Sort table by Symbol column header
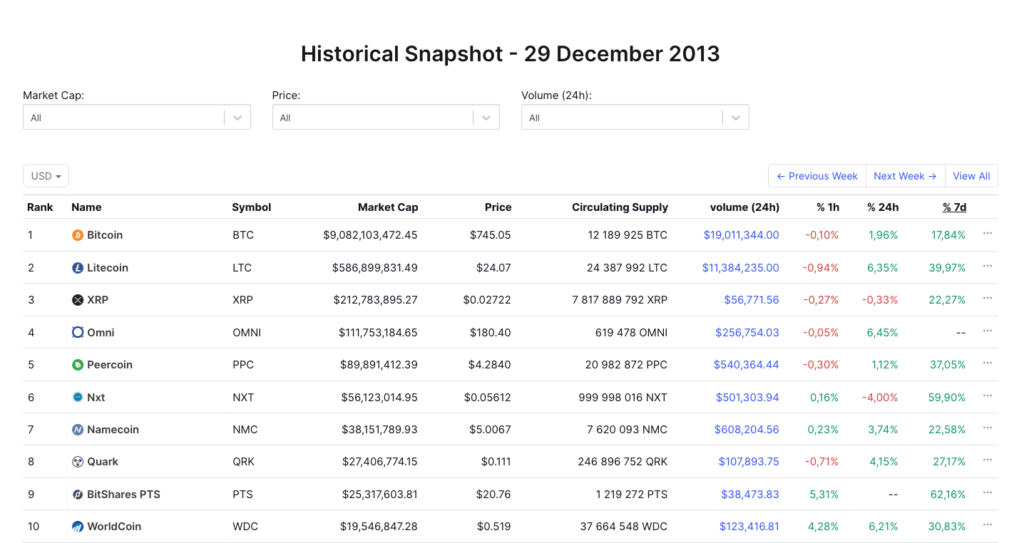The width and height of the screenshot is (1024, 543). click(x=251, y=207)
